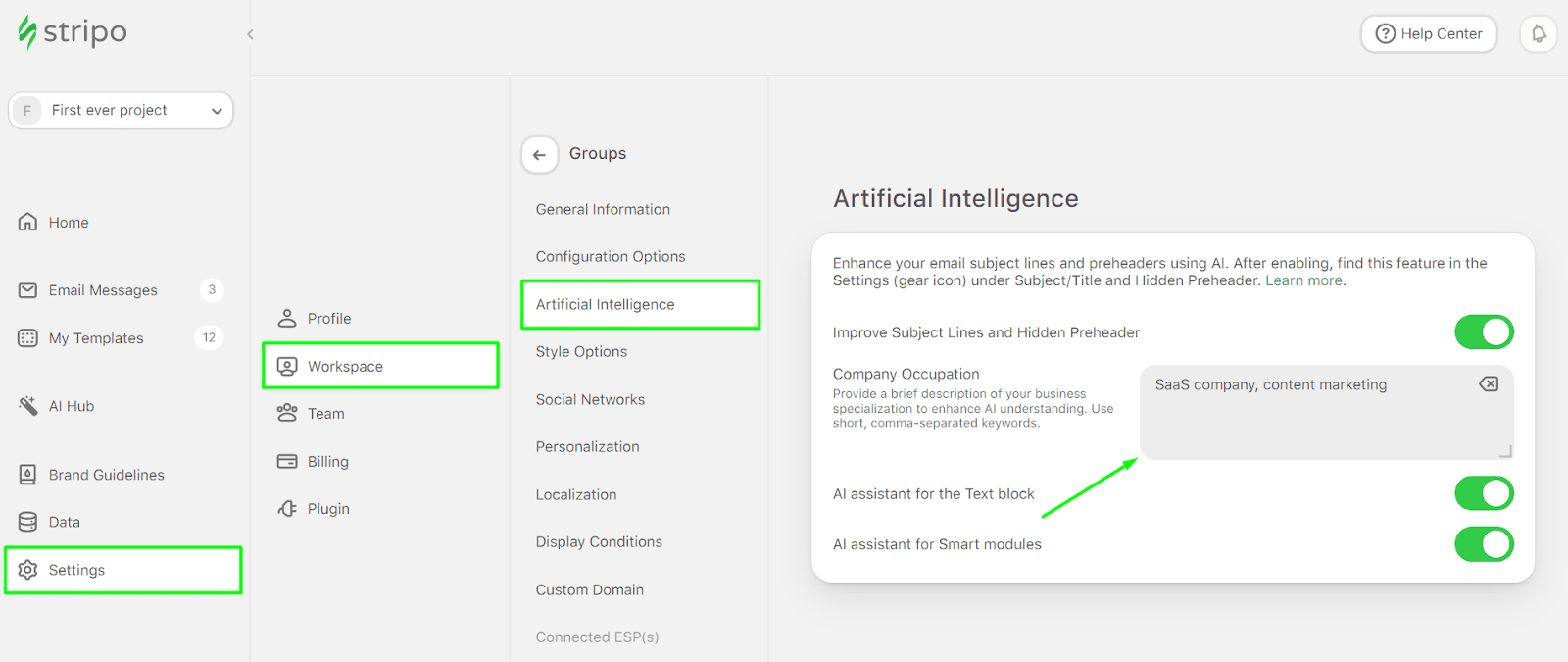Switch to the Style Options tab

tap(581, 351)
